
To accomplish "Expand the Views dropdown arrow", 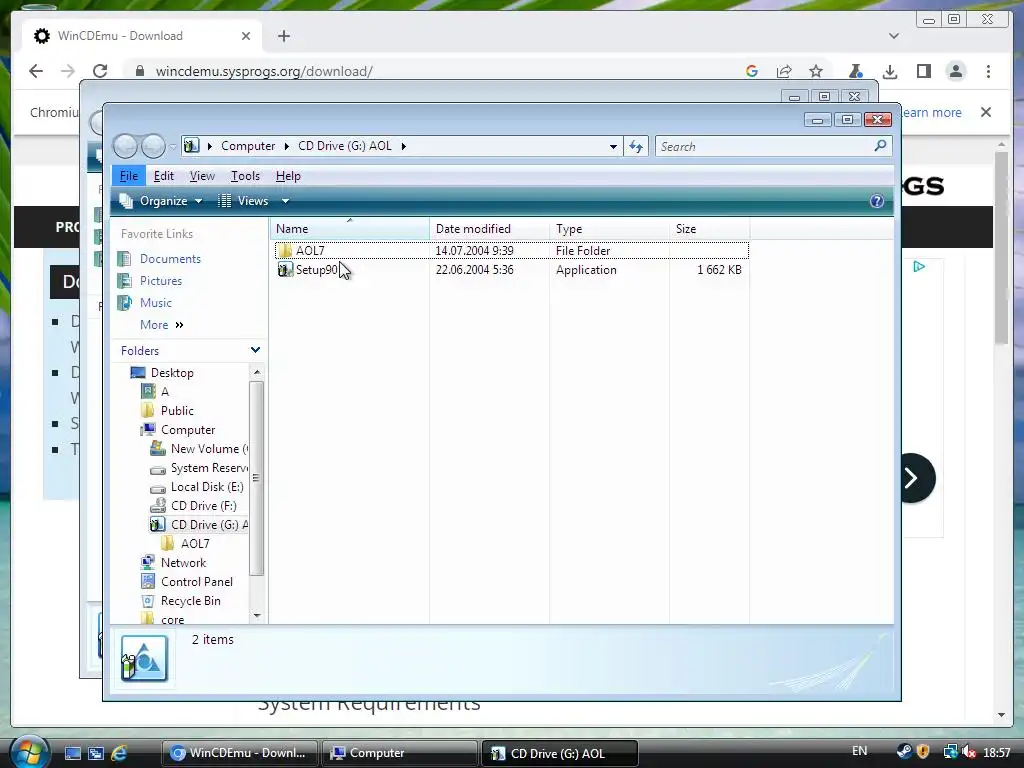I will tap(285, 201).
